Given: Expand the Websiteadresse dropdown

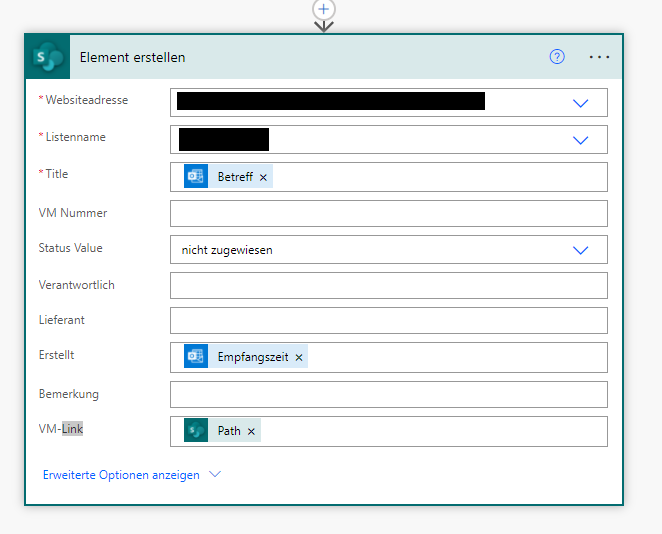Looking at the screenshot, I should click(x=581, y=103).
